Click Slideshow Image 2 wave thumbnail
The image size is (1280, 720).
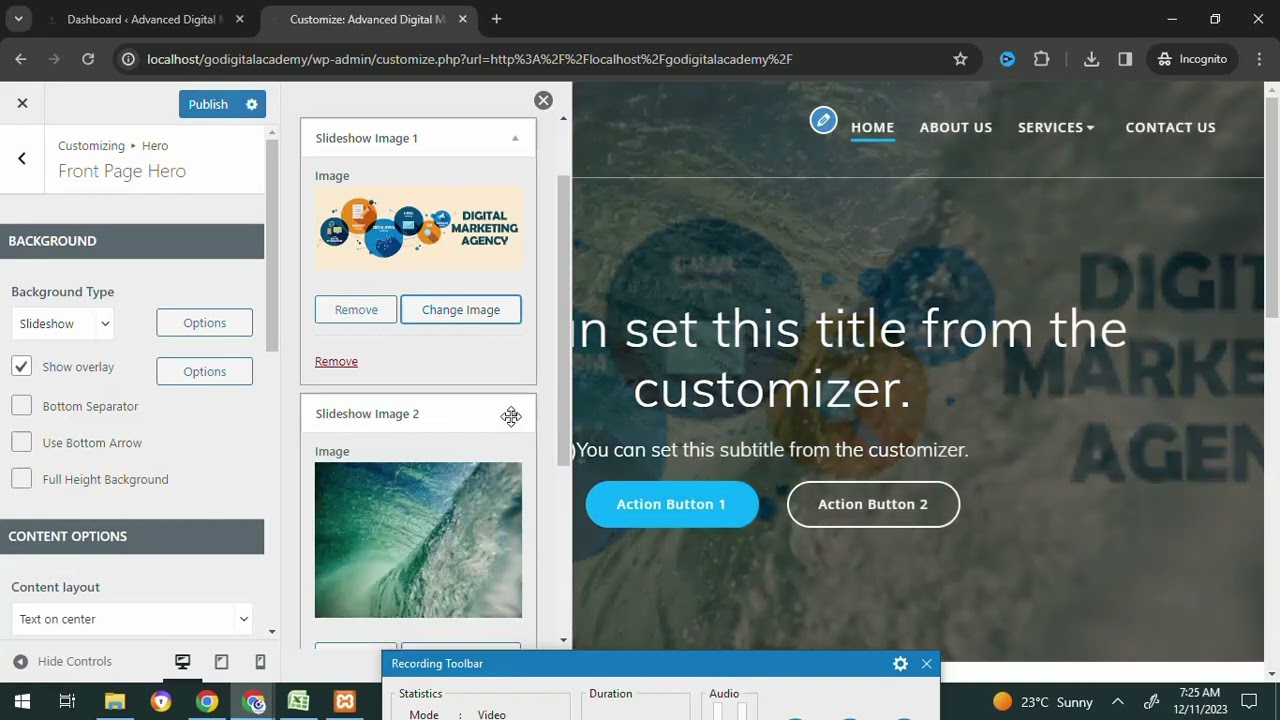pos(418,540)
